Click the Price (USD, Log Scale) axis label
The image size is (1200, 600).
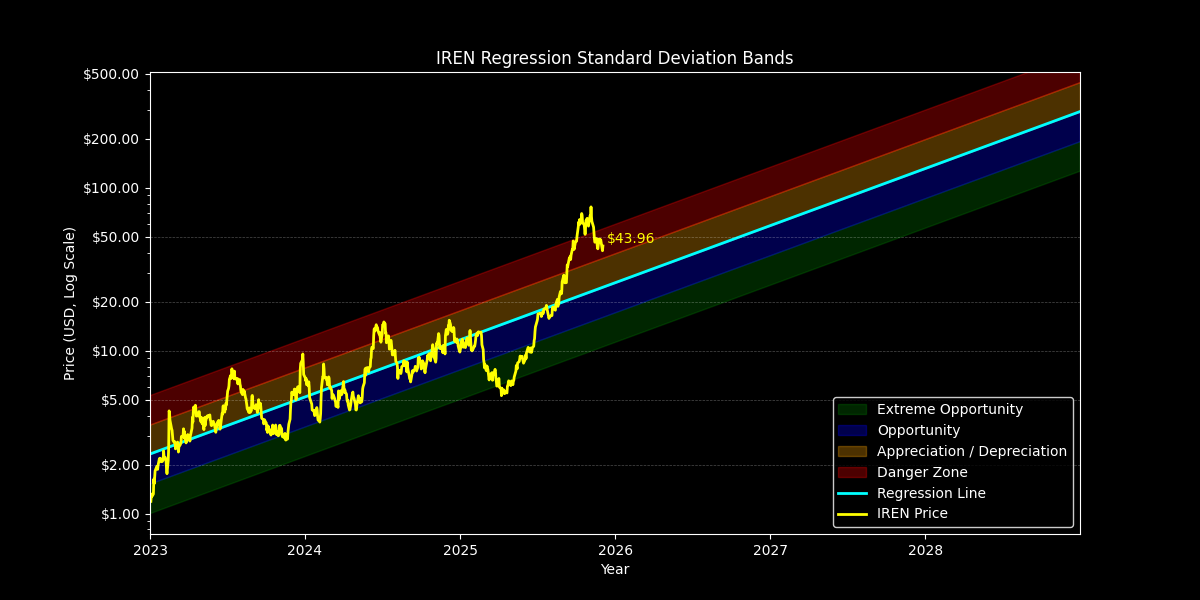[x=68, y=303]
